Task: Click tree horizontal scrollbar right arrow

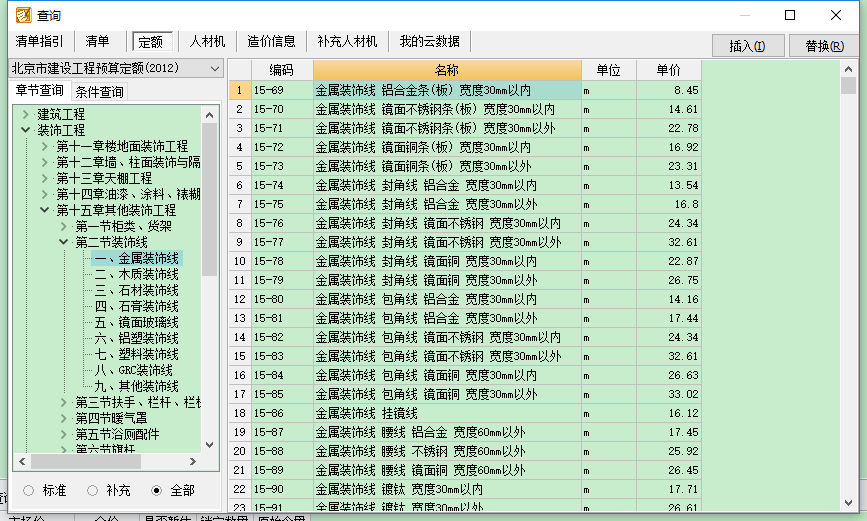Action: point(192,461)
